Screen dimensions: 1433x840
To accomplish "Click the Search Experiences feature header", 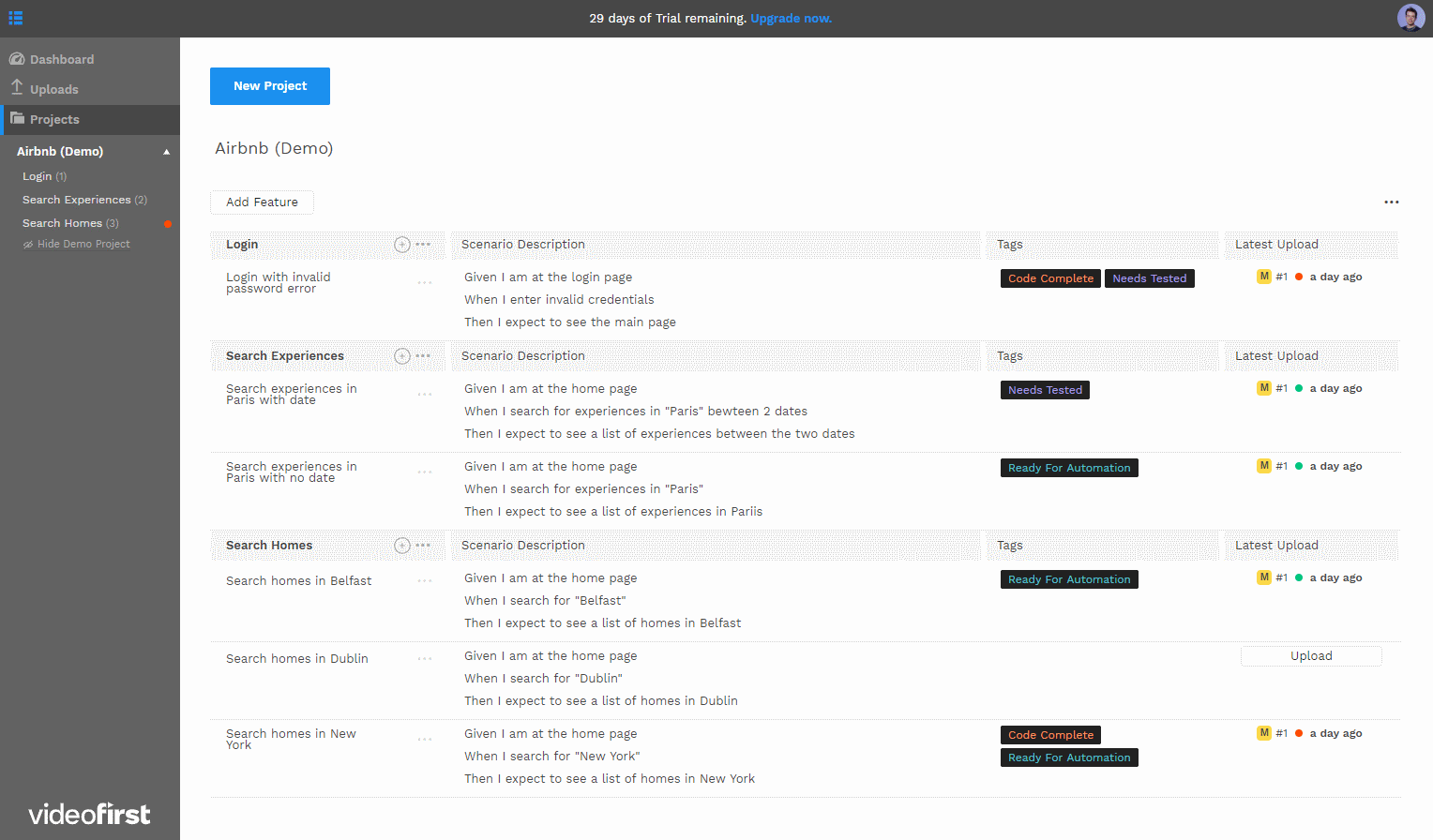I will click(285, 356).
